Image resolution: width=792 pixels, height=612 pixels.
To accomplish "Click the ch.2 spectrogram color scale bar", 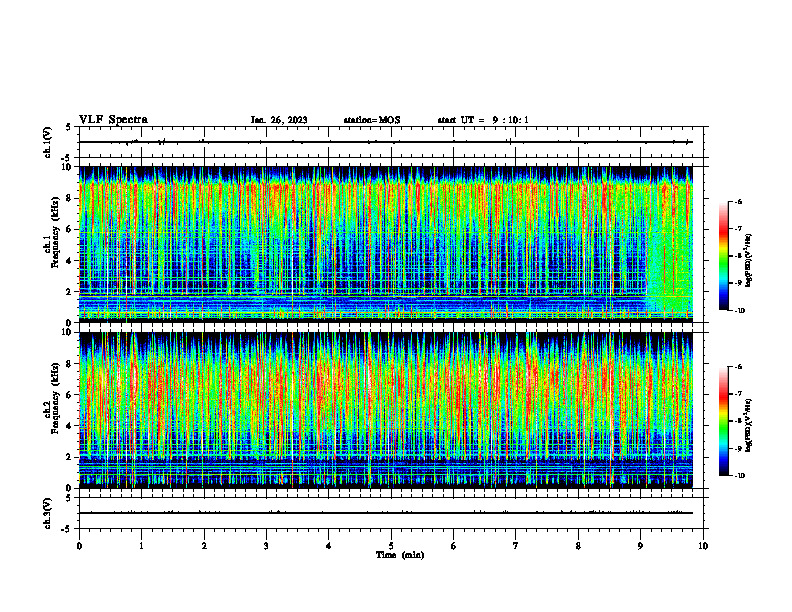I will click(x=723, y=421).
